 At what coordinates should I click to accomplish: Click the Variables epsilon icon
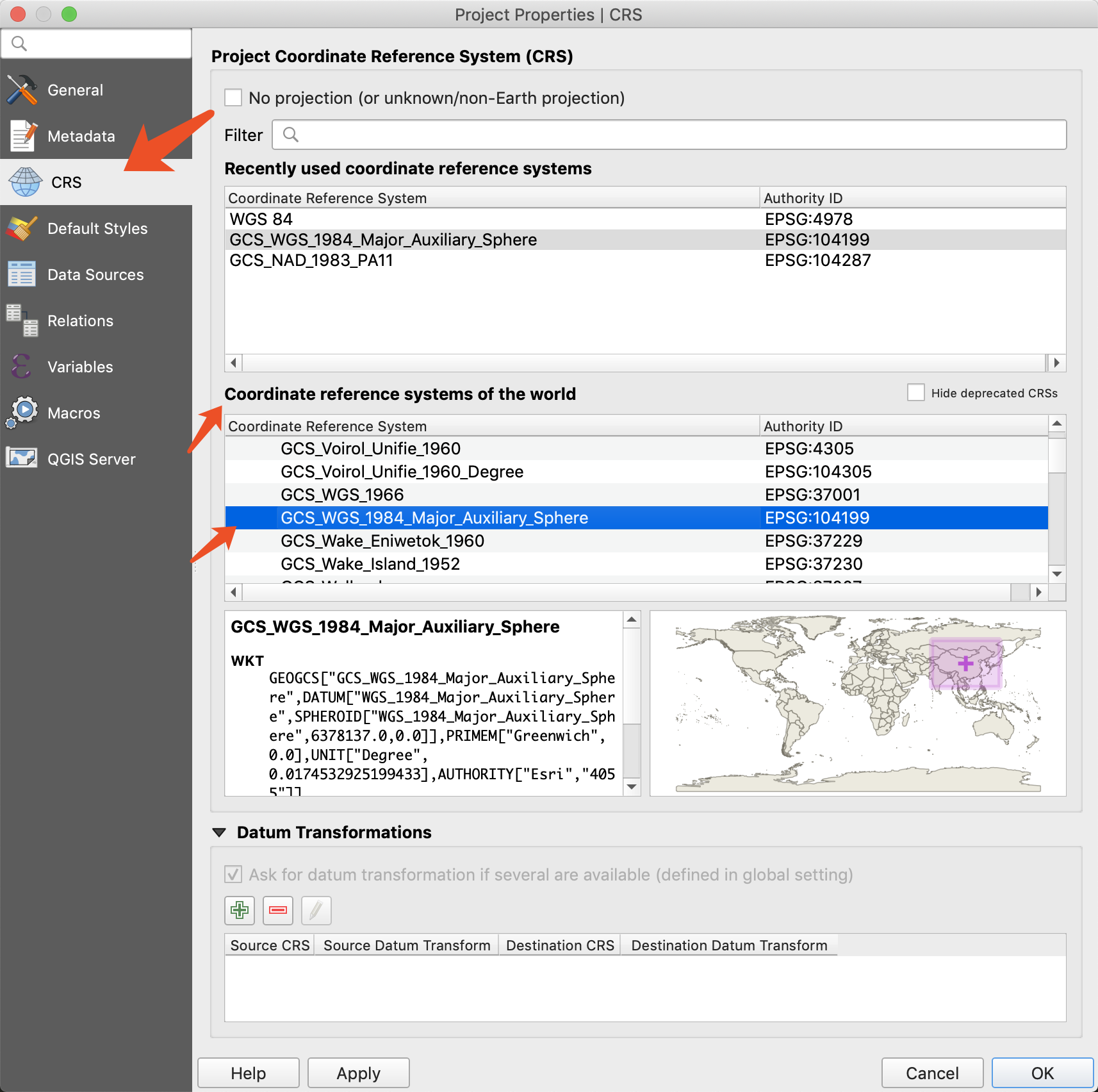[21, 367]
